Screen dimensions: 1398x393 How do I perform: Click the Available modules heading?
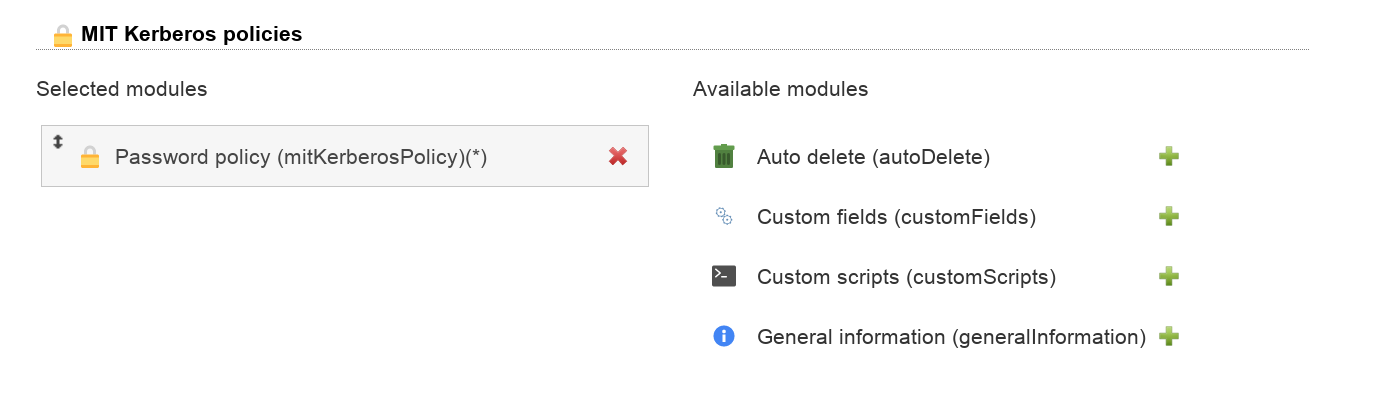click(x=781, y=89)
